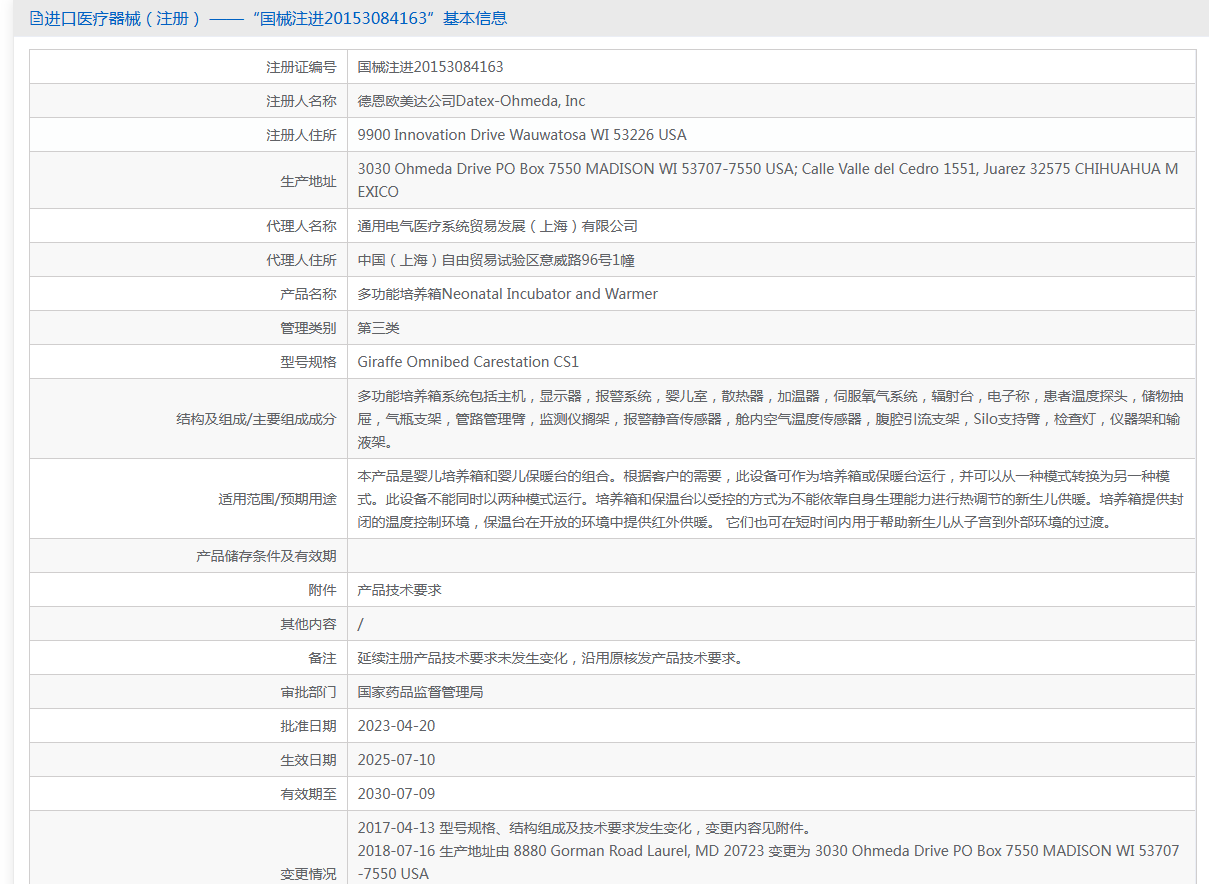Screen dimensions: 1209x884
Task: Click the 生效日期 label
Action: click(x=308, y=760)
